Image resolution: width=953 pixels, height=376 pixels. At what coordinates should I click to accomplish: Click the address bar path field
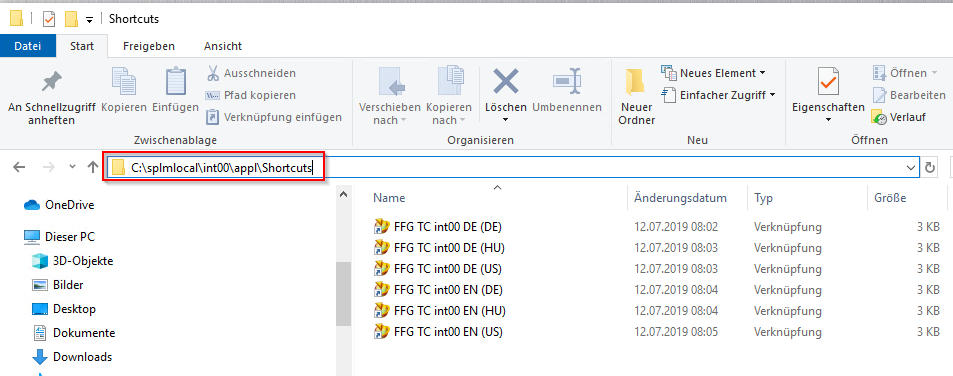coord(512,168)
